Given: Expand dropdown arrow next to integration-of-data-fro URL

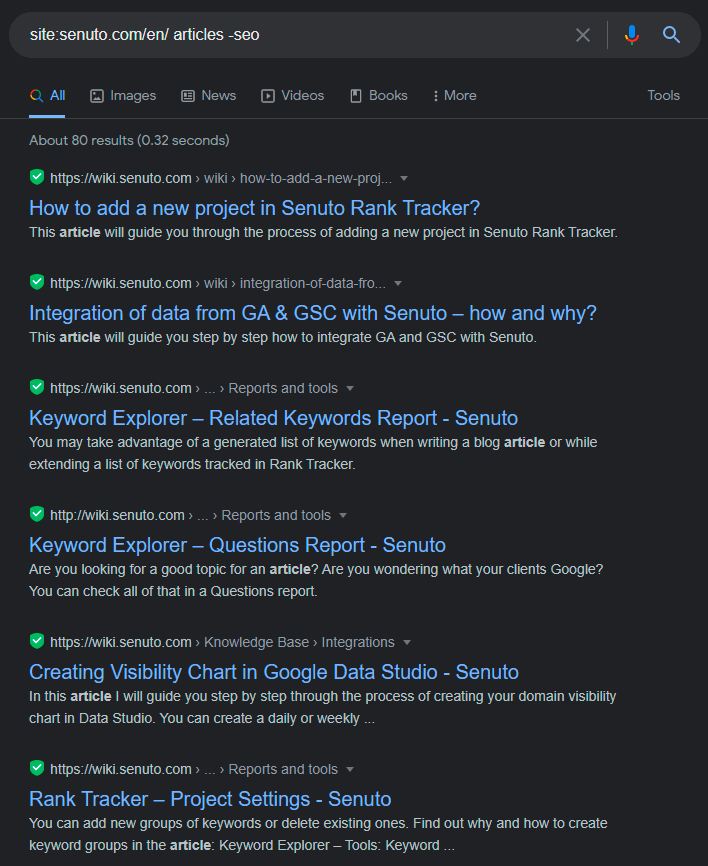Looking at the screenshot, I should 398,283.
